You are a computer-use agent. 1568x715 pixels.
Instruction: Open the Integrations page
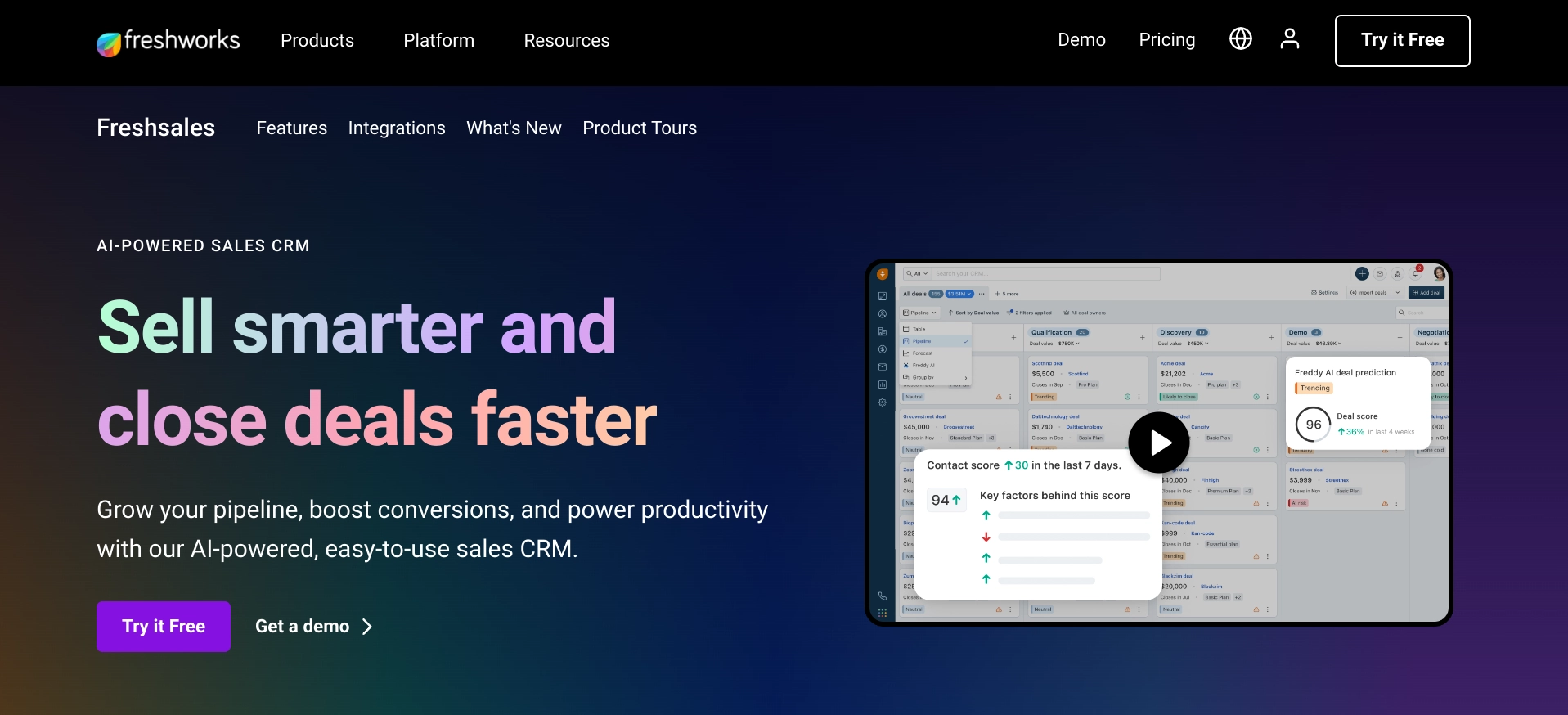[x=396, y=128]
